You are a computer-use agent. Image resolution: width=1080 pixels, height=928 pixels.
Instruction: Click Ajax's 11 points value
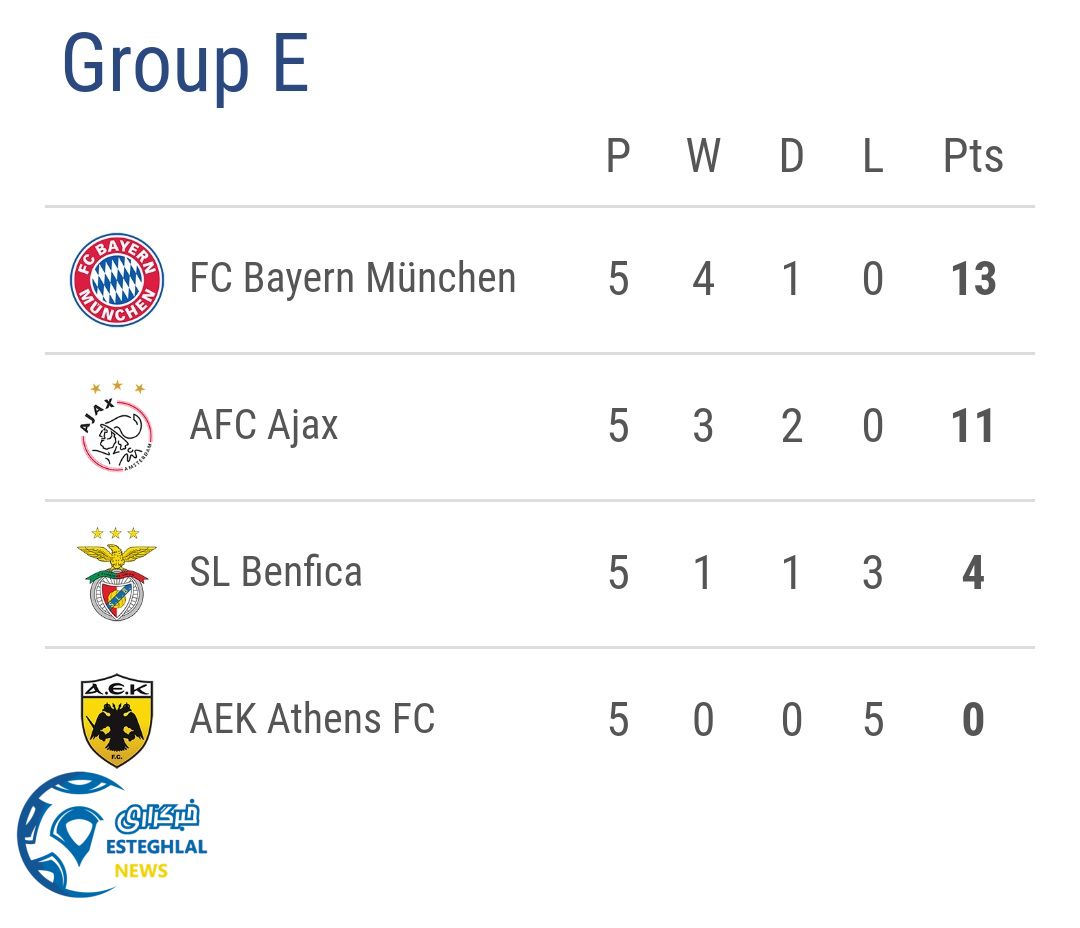coord(973,427)
